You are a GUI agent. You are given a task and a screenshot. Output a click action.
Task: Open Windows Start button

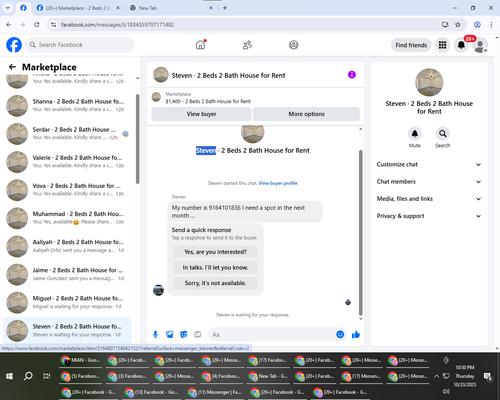9,376
